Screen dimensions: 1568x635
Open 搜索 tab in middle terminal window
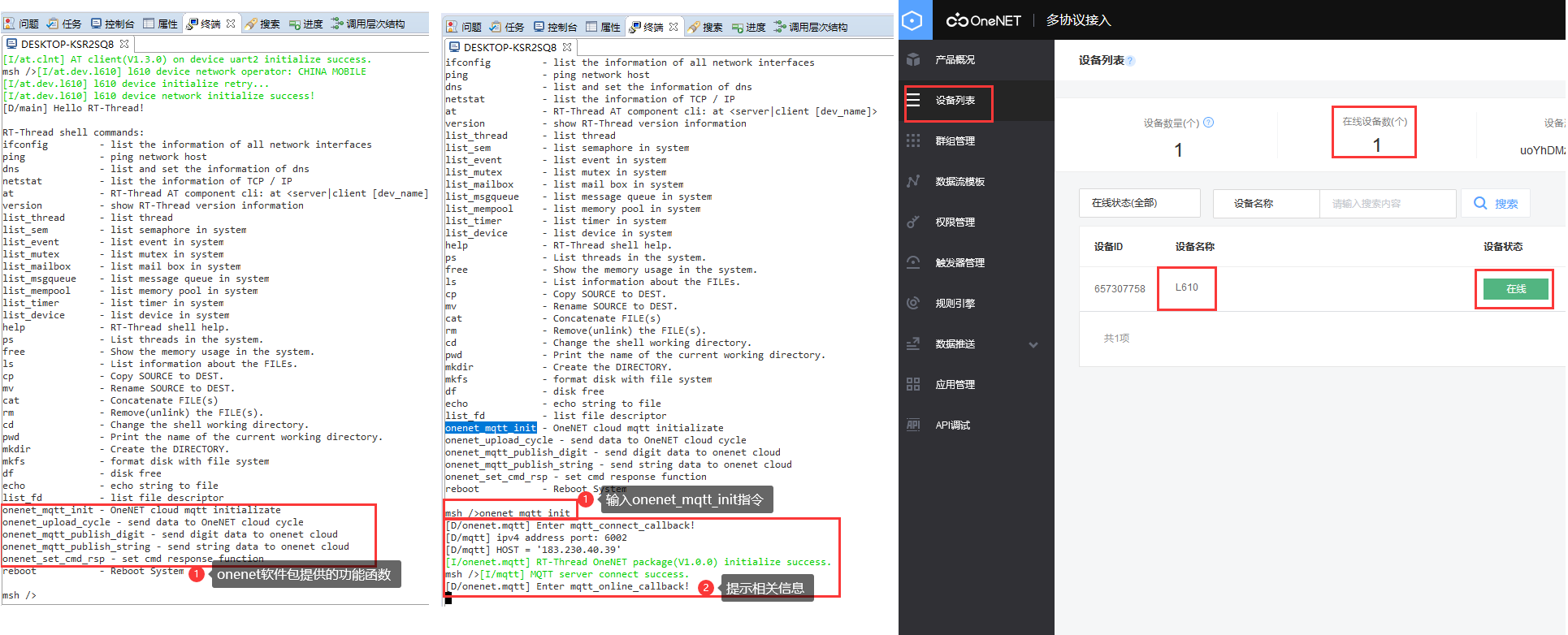tap(706, 27)
